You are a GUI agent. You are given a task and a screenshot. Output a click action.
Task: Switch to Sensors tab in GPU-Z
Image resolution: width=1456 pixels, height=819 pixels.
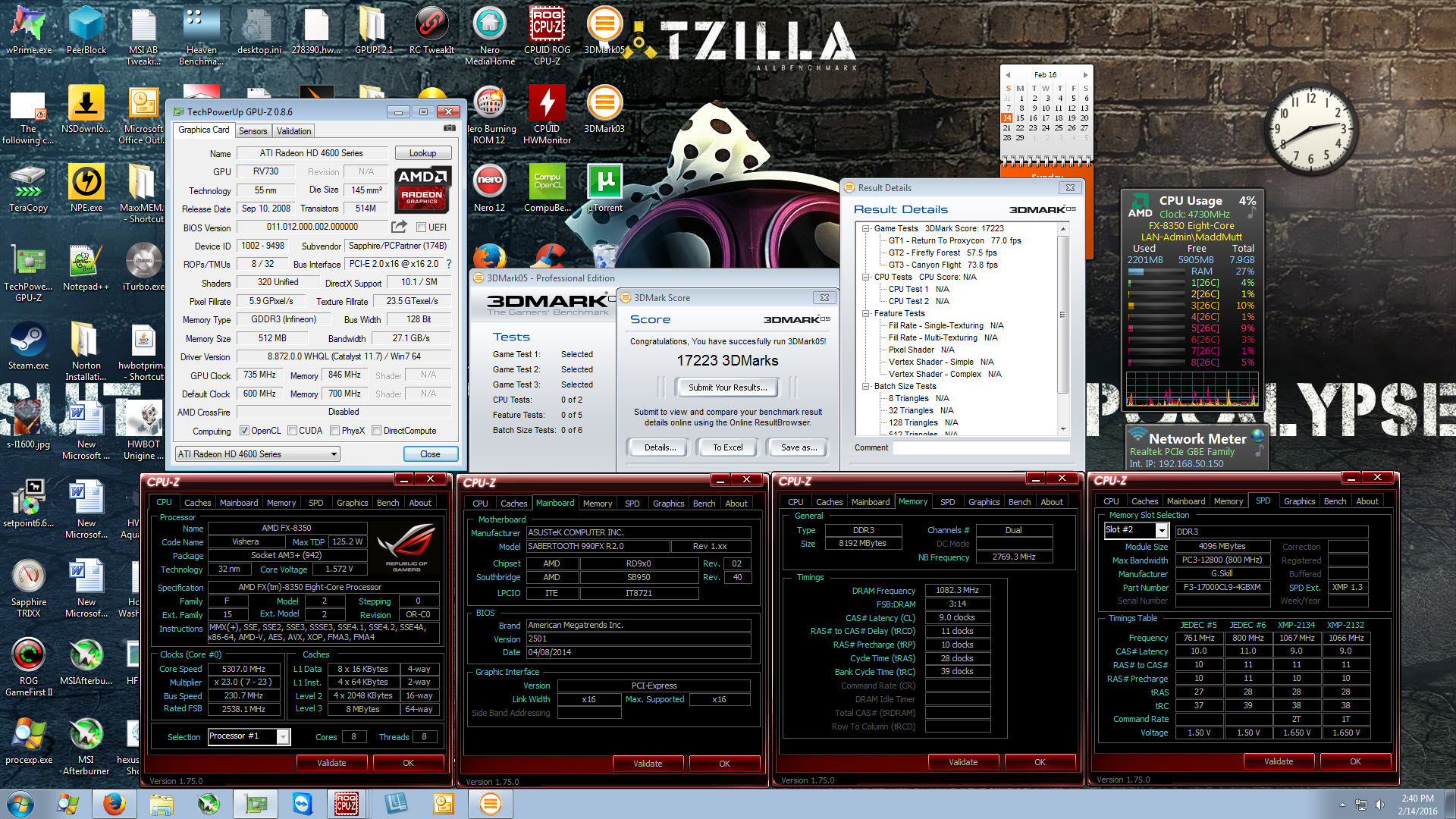pyautogui.click(x=253, y=131)
